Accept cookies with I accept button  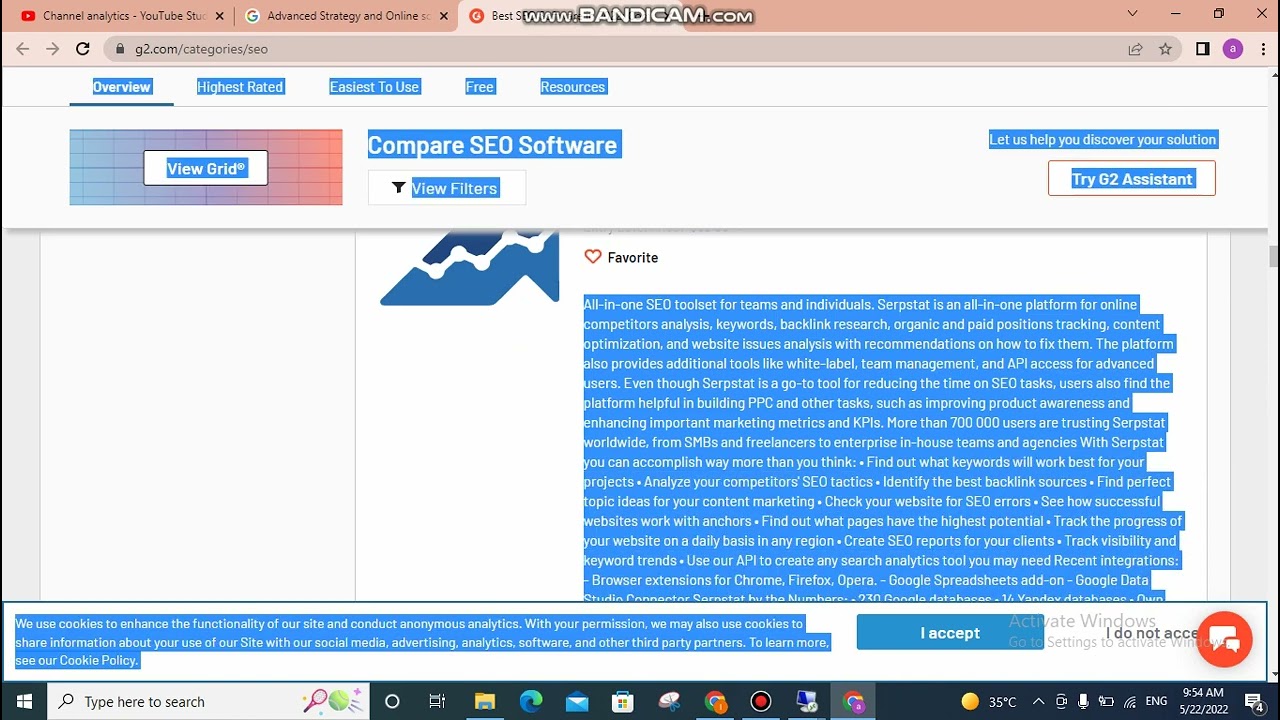(x=949, y=633)
